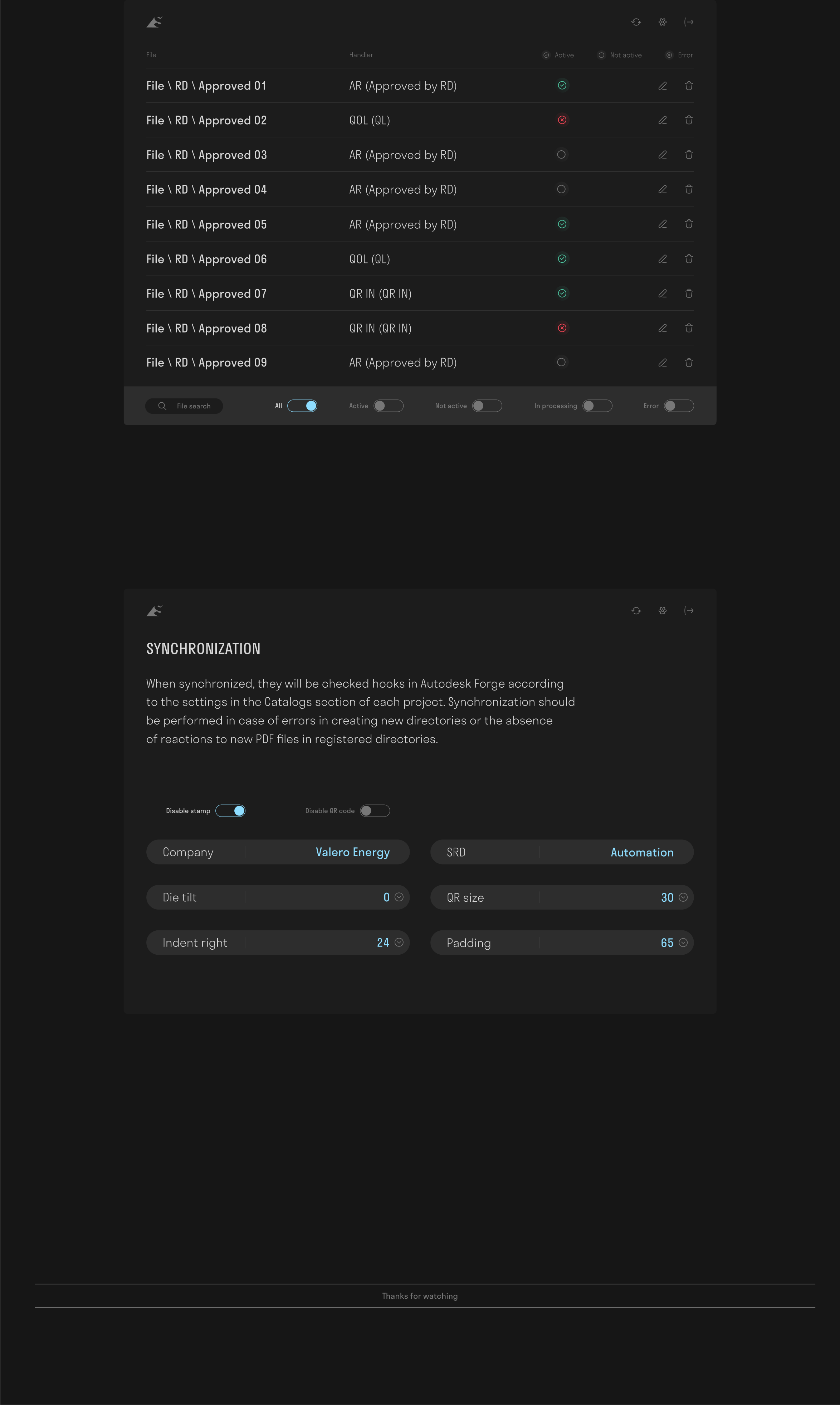Click trash icon for Approved 09 row

click(x=688, y=363)
